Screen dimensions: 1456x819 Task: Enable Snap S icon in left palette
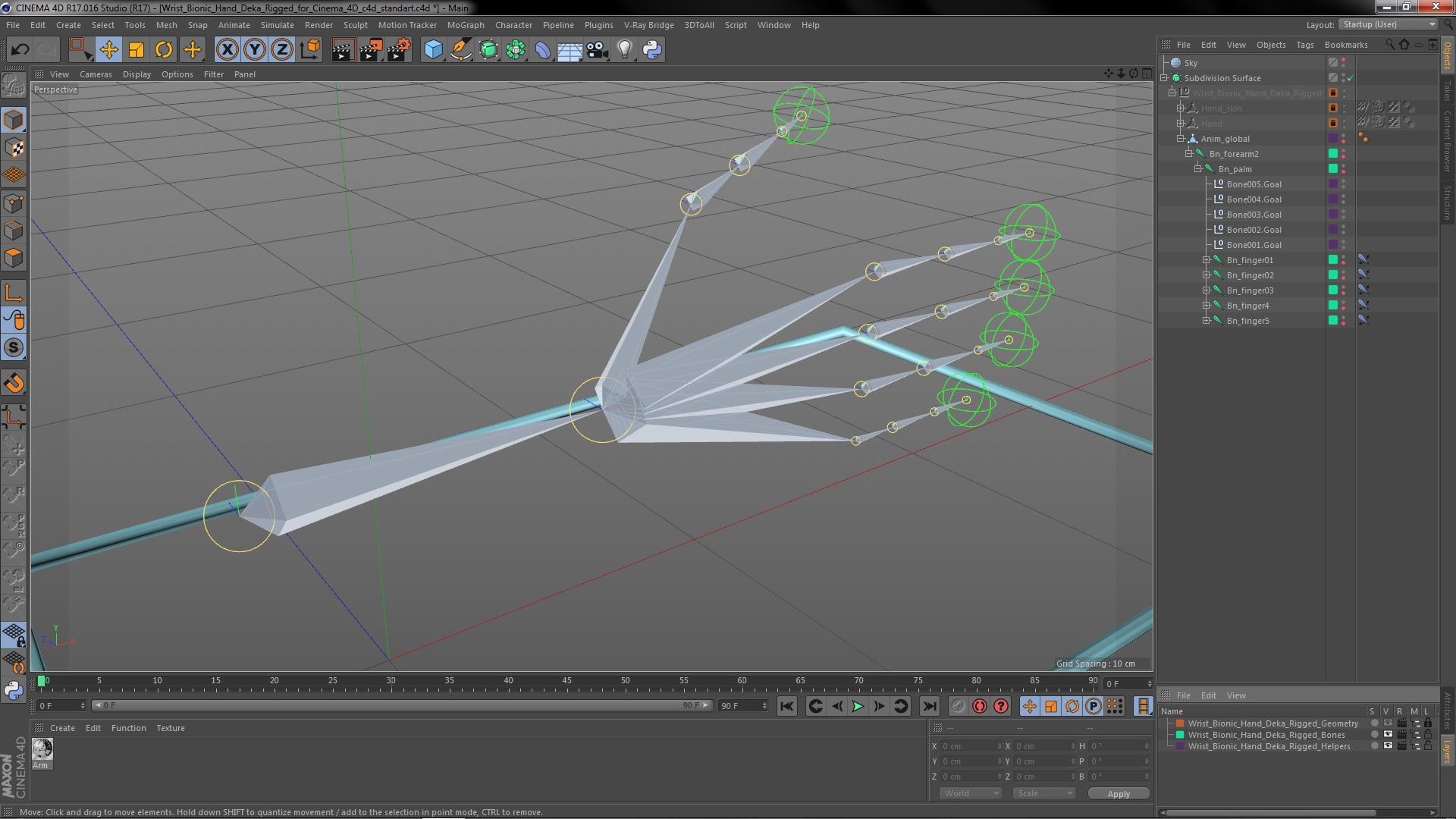click(x=14, y=348)
